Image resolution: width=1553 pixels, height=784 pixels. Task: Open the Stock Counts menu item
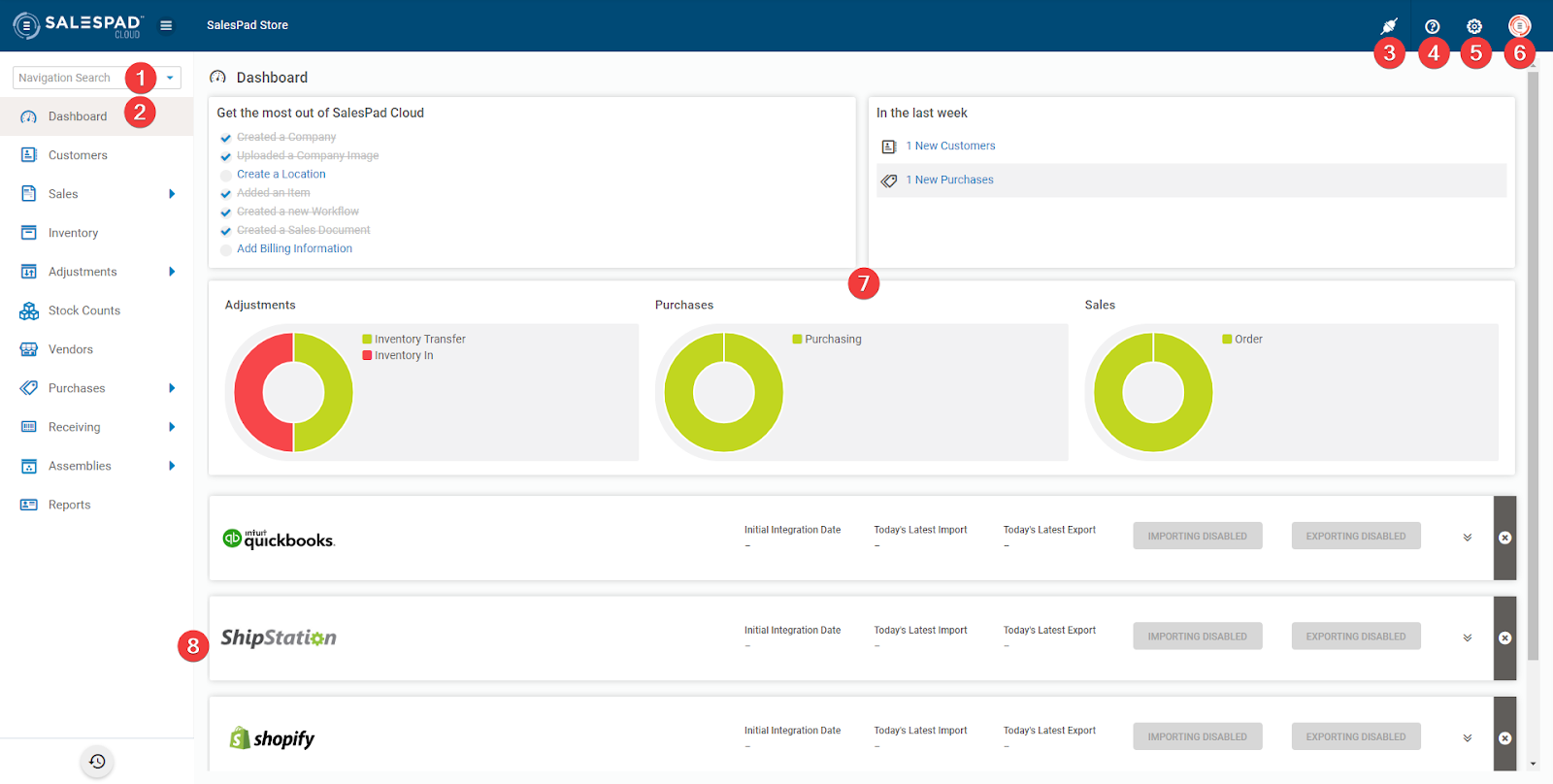[x=97, y=310]
